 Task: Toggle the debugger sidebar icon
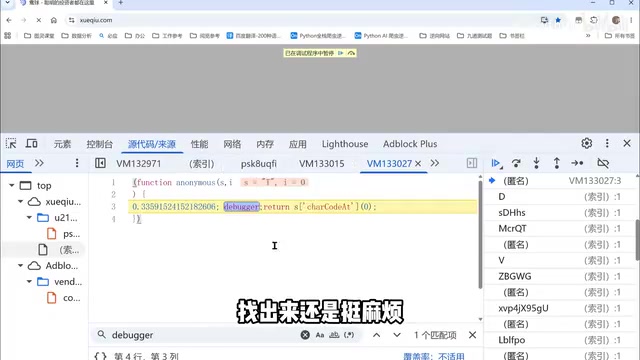[472, 163]
